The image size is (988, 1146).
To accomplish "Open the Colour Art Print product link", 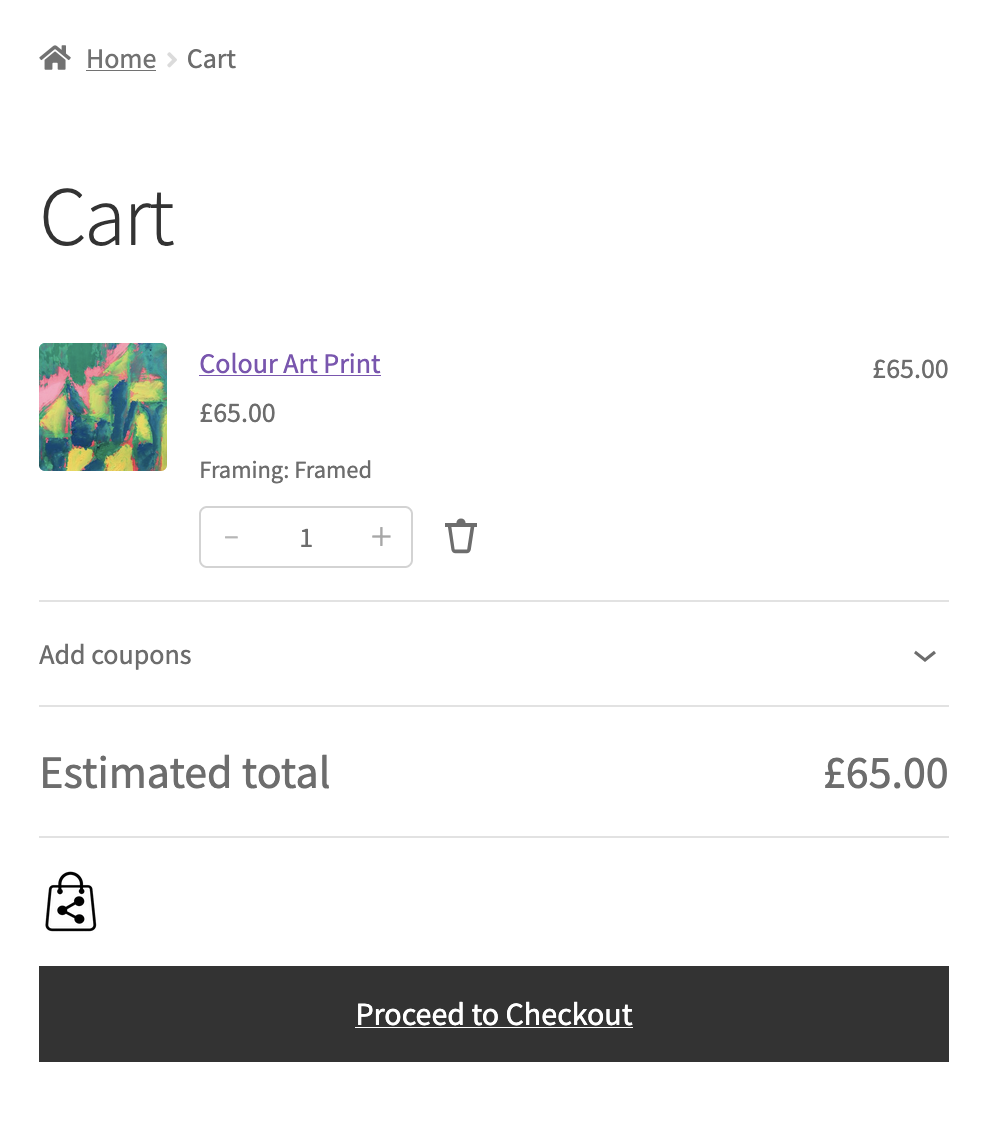I will pyautogui.click(x=290, y=363).
